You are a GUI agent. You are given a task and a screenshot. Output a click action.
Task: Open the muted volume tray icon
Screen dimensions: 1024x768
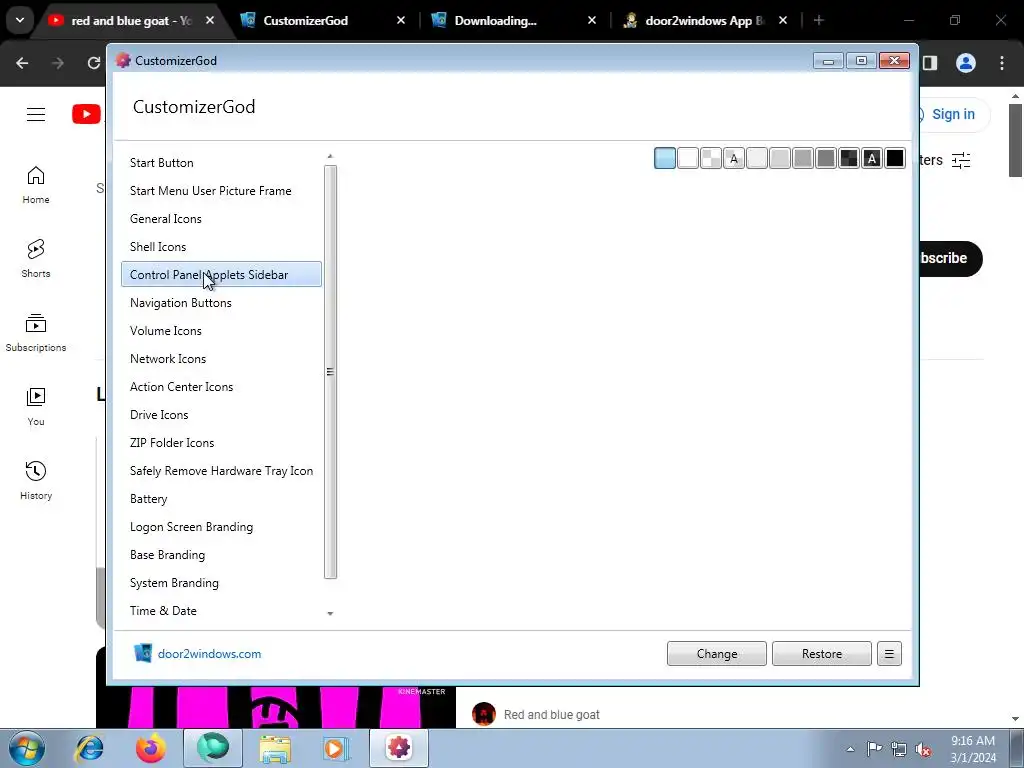pyautogui.click(x=923, y=749)
